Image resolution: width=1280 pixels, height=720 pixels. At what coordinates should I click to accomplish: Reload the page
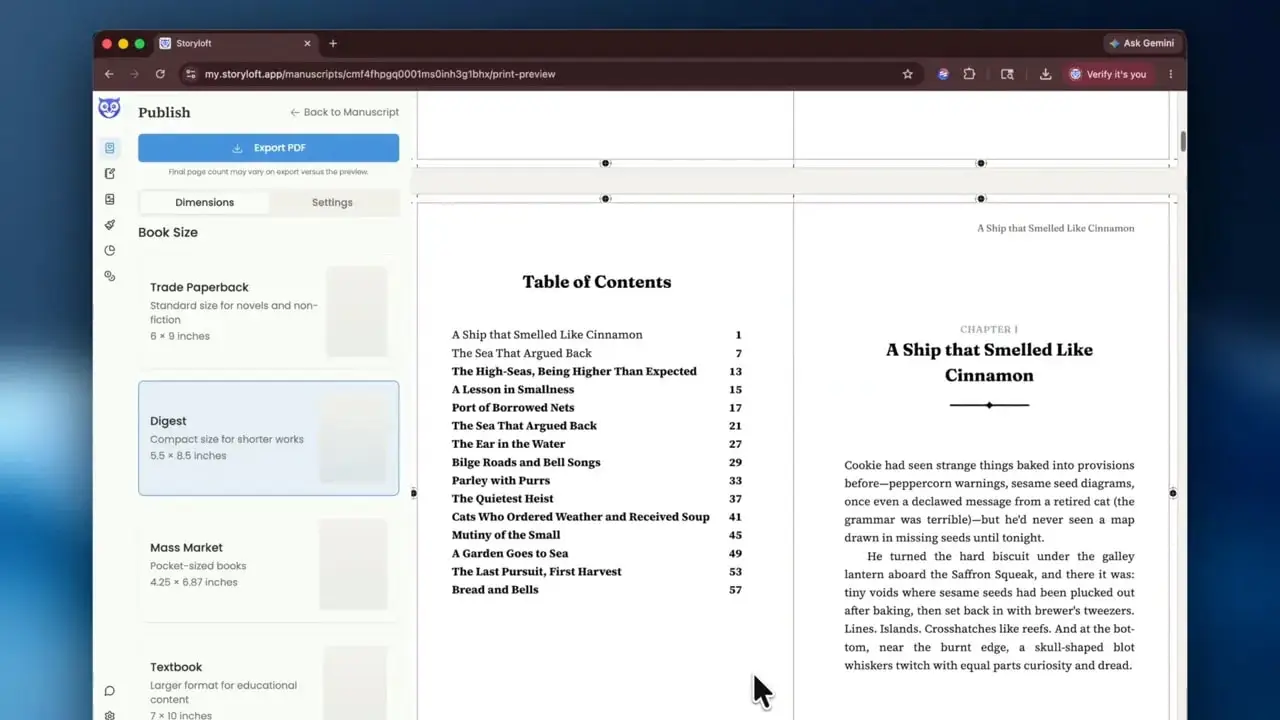click(160, 74)
